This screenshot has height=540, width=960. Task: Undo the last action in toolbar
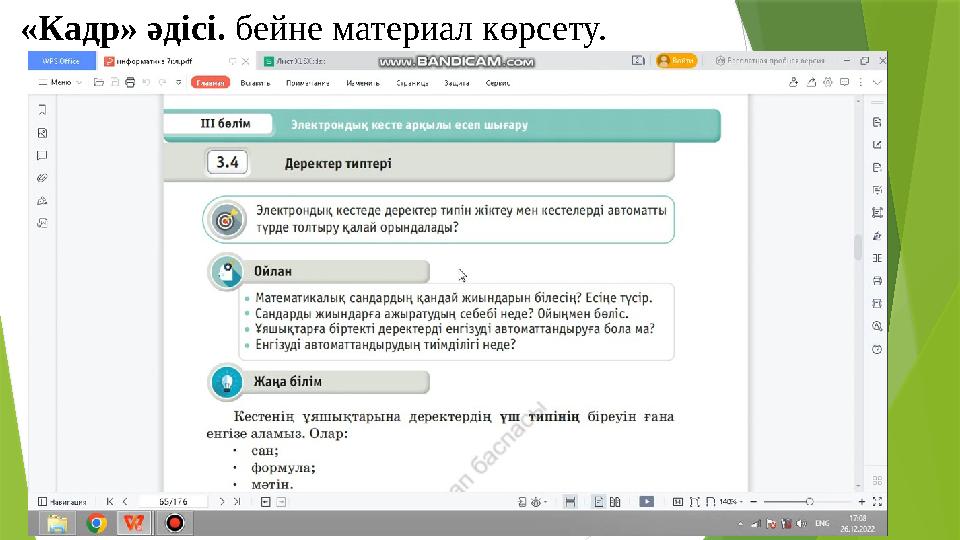[x=146, y=82]
